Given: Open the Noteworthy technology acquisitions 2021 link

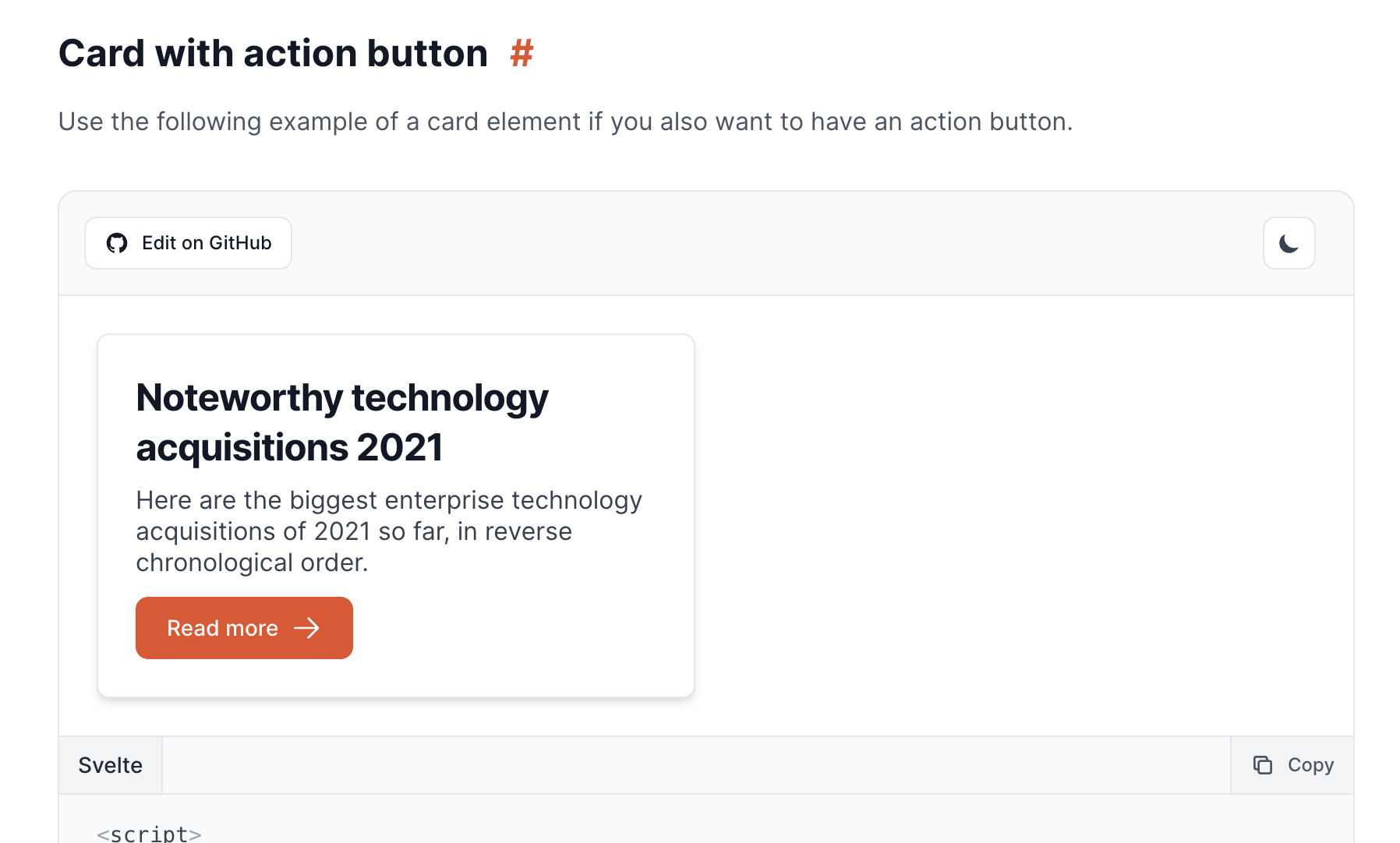Looking at the screenshot, I should click(x=341, y=421).
